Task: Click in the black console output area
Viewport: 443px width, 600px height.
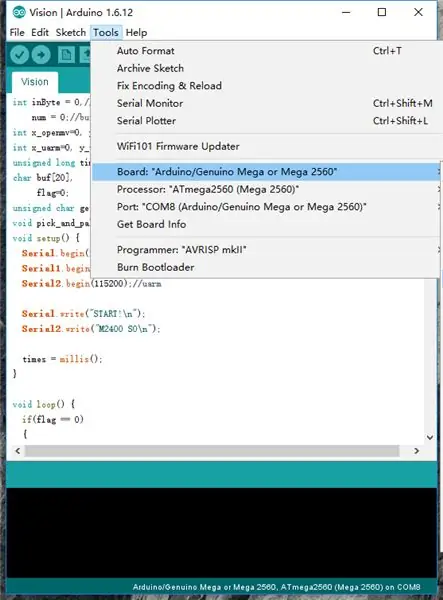Action: (x=222, y=533)
